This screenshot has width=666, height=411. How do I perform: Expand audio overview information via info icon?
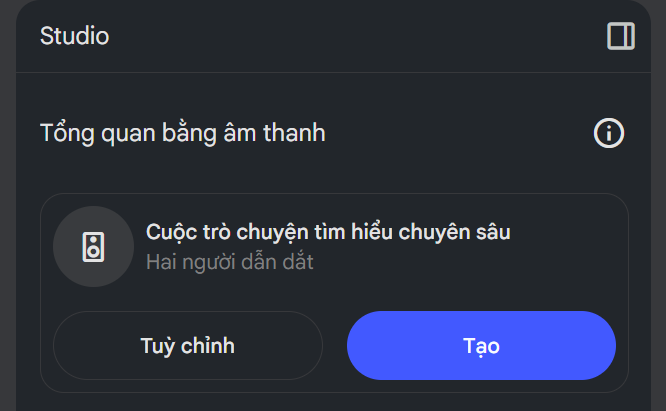[x=609, y=133]
